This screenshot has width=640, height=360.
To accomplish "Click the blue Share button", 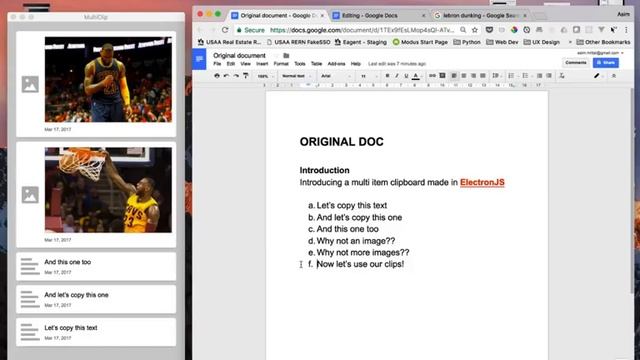I will pos(606,63).
